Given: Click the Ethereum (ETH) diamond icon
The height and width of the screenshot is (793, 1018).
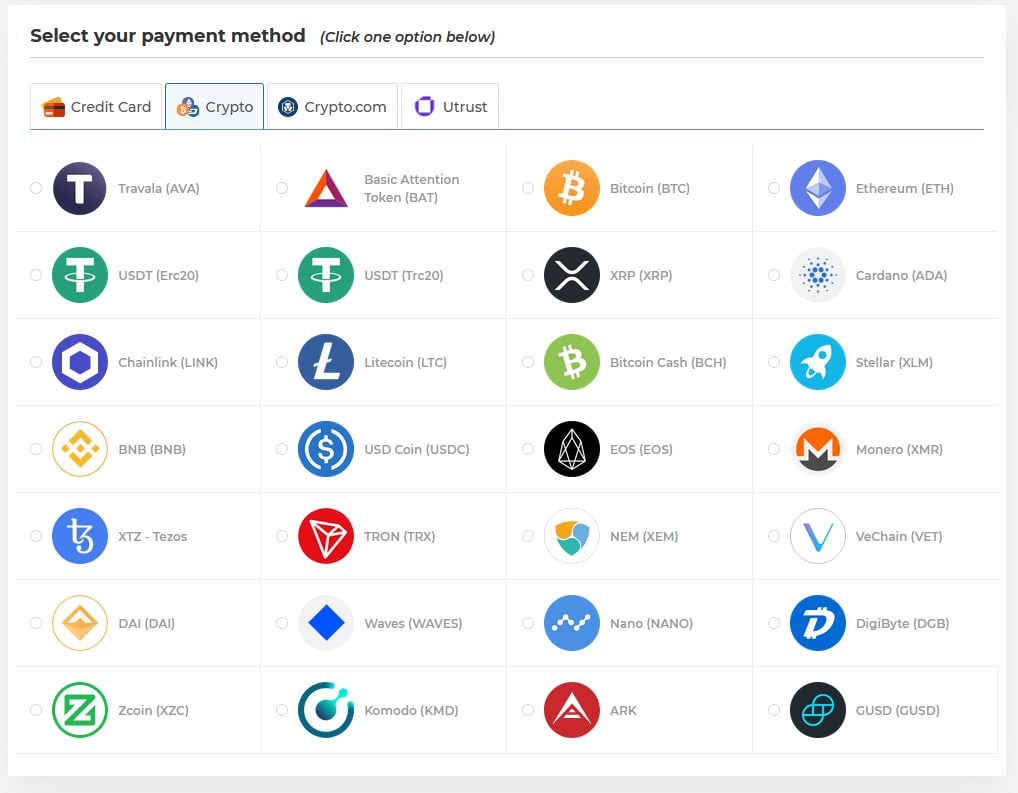Looking at the screenshot, I should 818,188.
